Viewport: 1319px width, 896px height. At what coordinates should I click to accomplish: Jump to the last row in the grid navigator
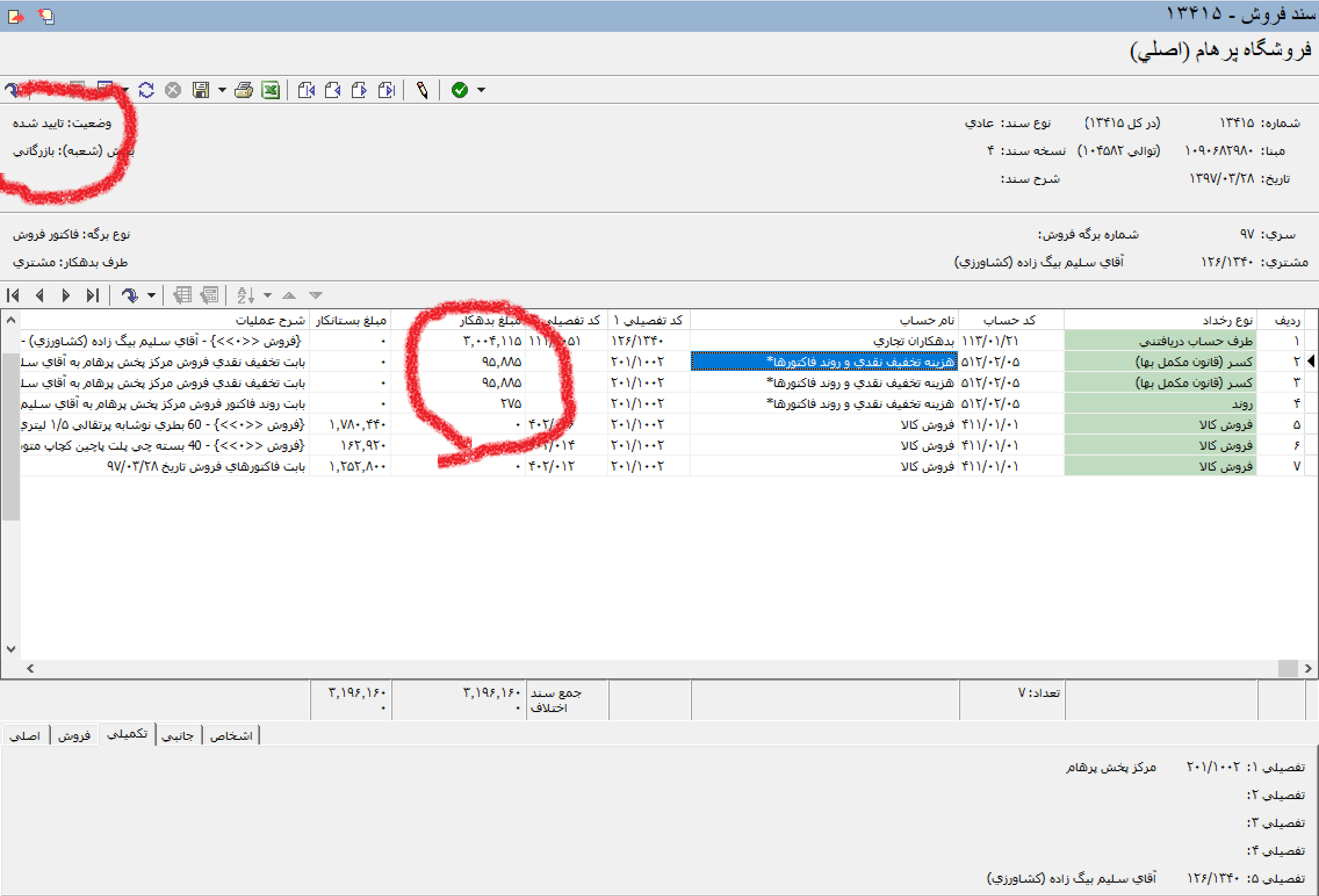tap(92, 295)
